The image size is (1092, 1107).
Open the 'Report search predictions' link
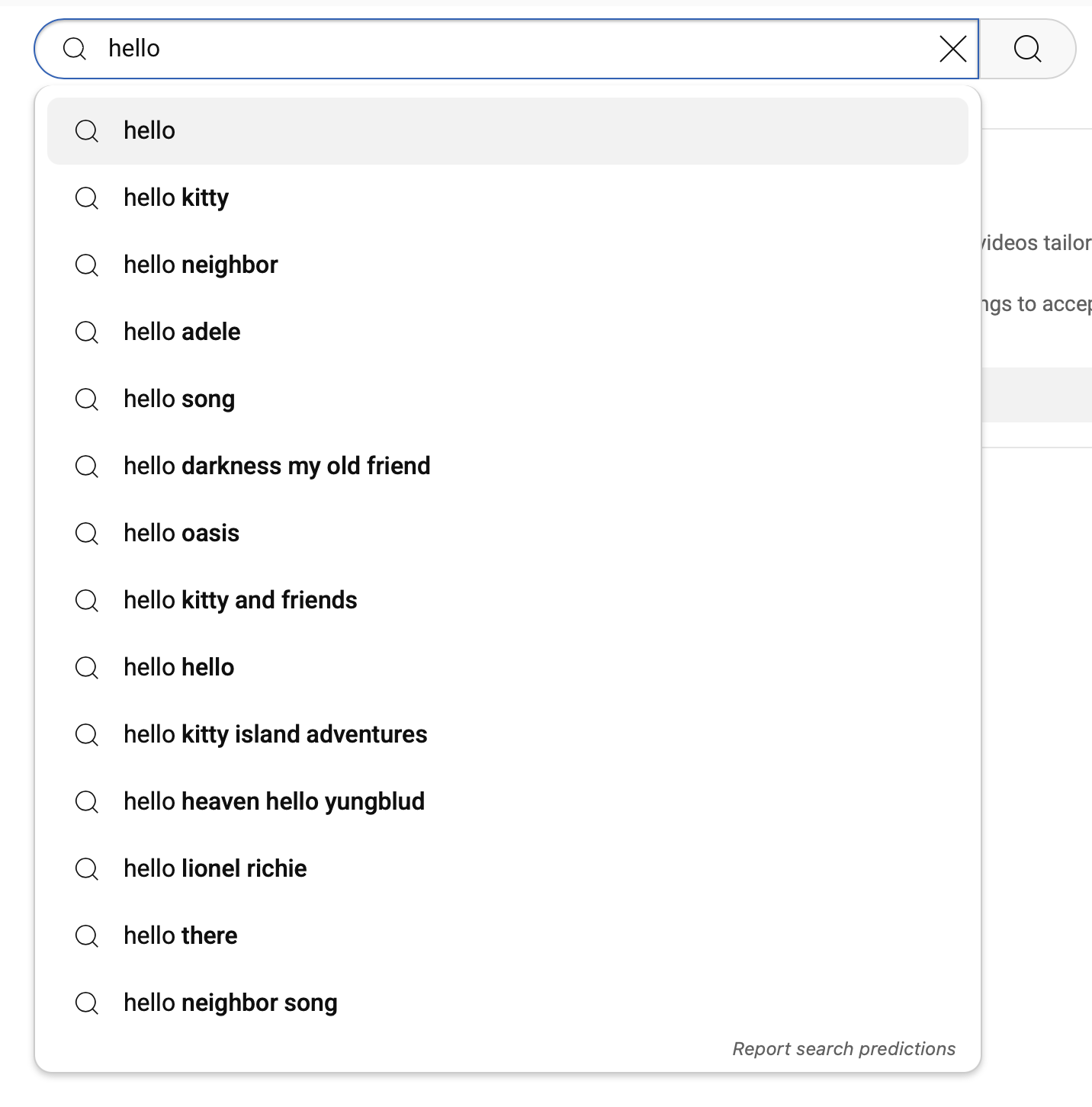point(843,1049)
